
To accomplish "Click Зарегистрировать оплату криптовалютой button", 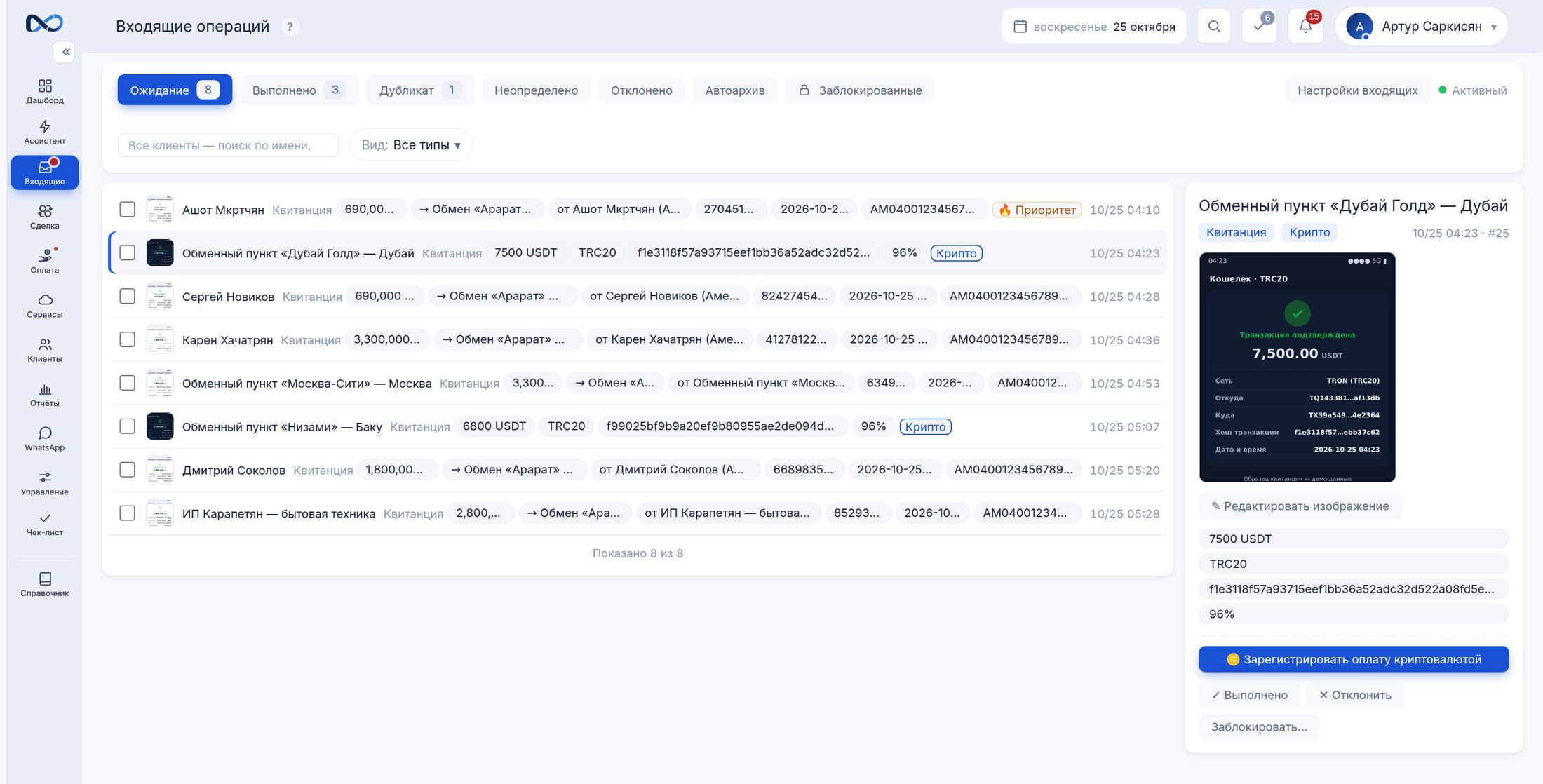I will coord(1354,659).
